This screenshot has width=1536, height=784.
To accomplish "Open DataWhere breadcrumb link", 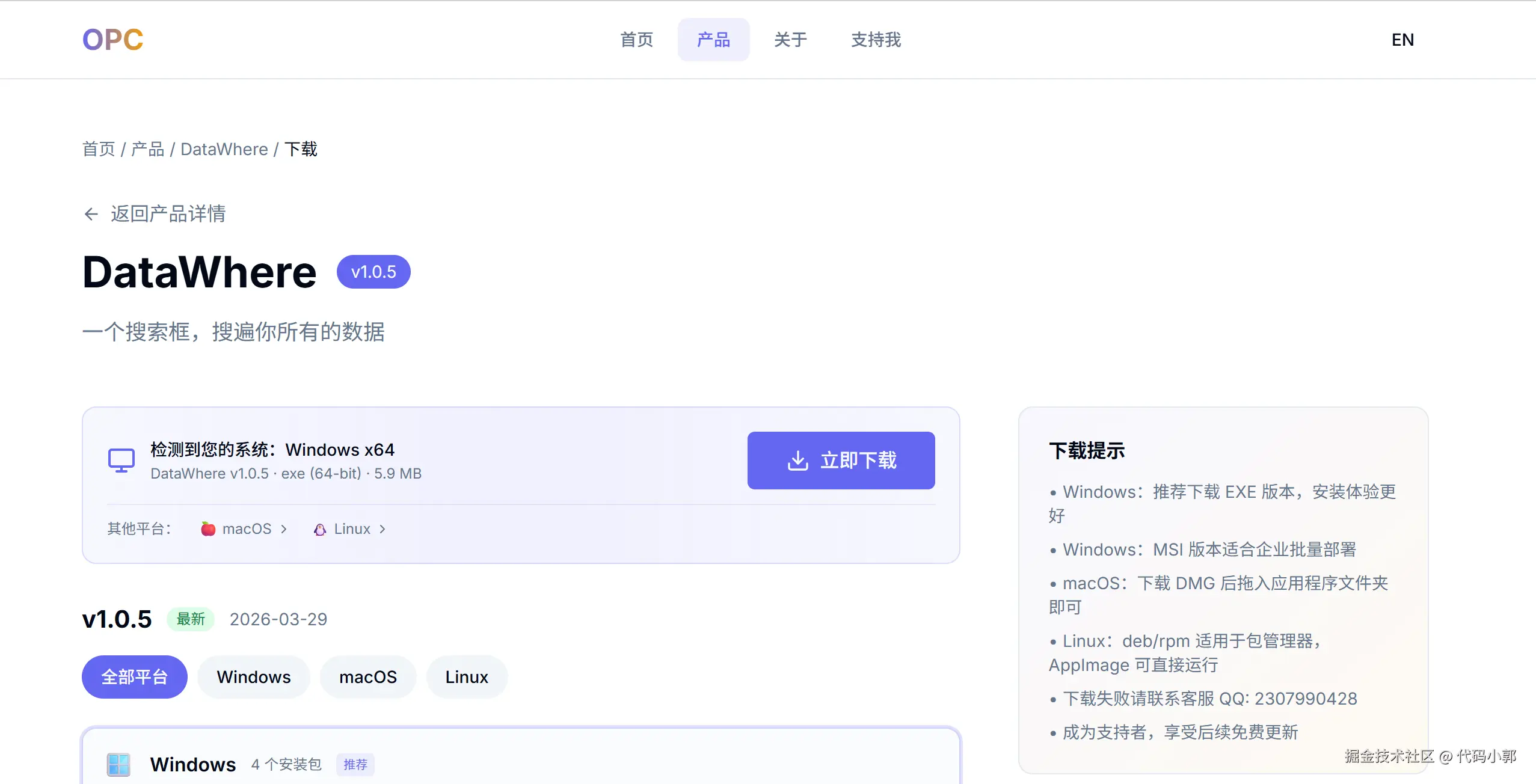I will tap(224, 149).
